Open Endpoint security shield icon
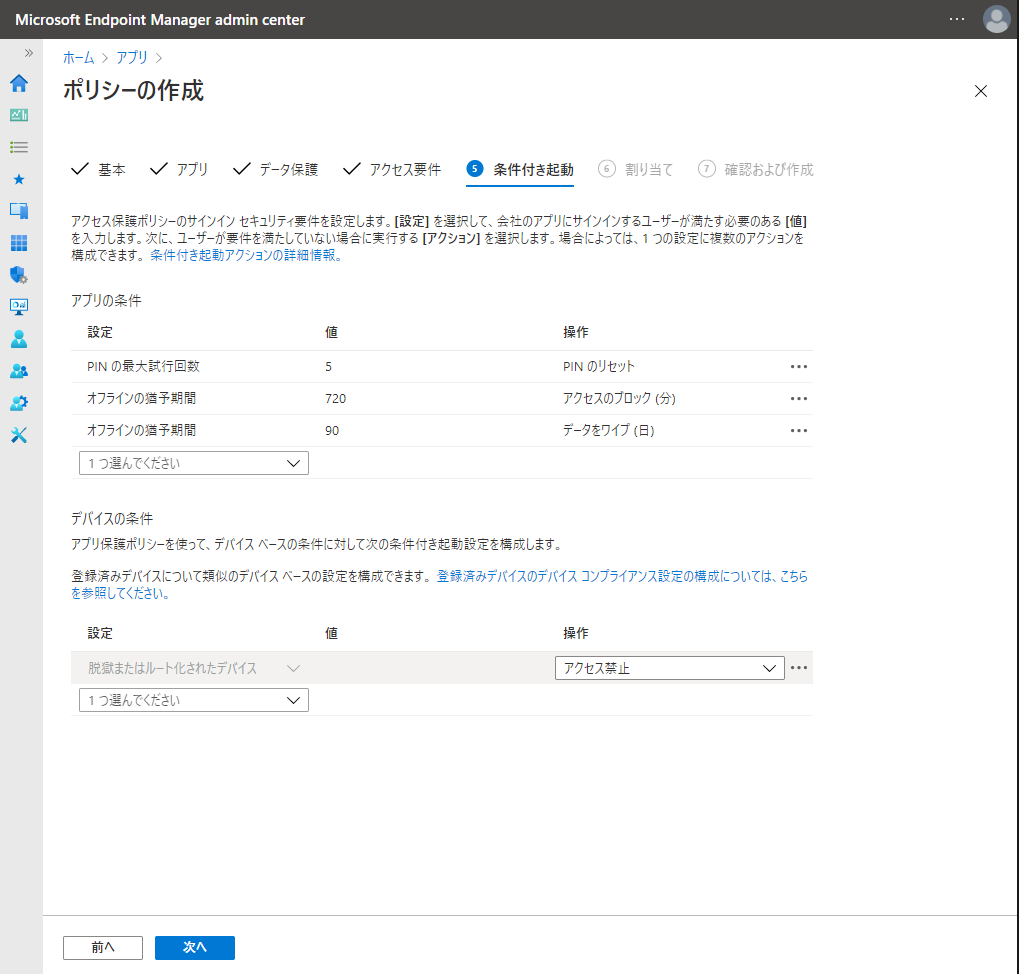This screenshot has width=1019, height=974. pyautogui.click(x=19, y=275)
